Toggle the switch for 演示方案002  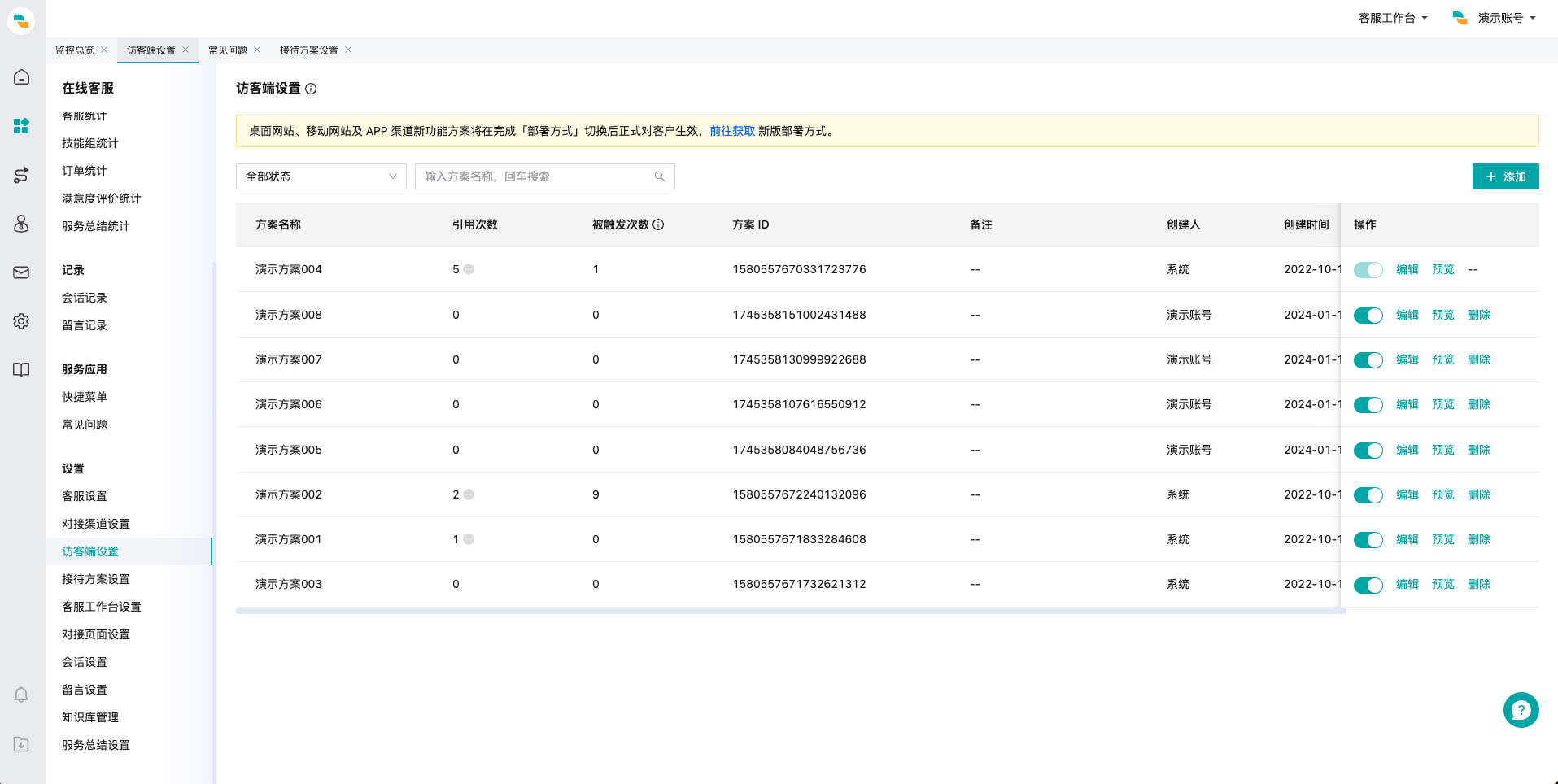[x=1368, y=495]
